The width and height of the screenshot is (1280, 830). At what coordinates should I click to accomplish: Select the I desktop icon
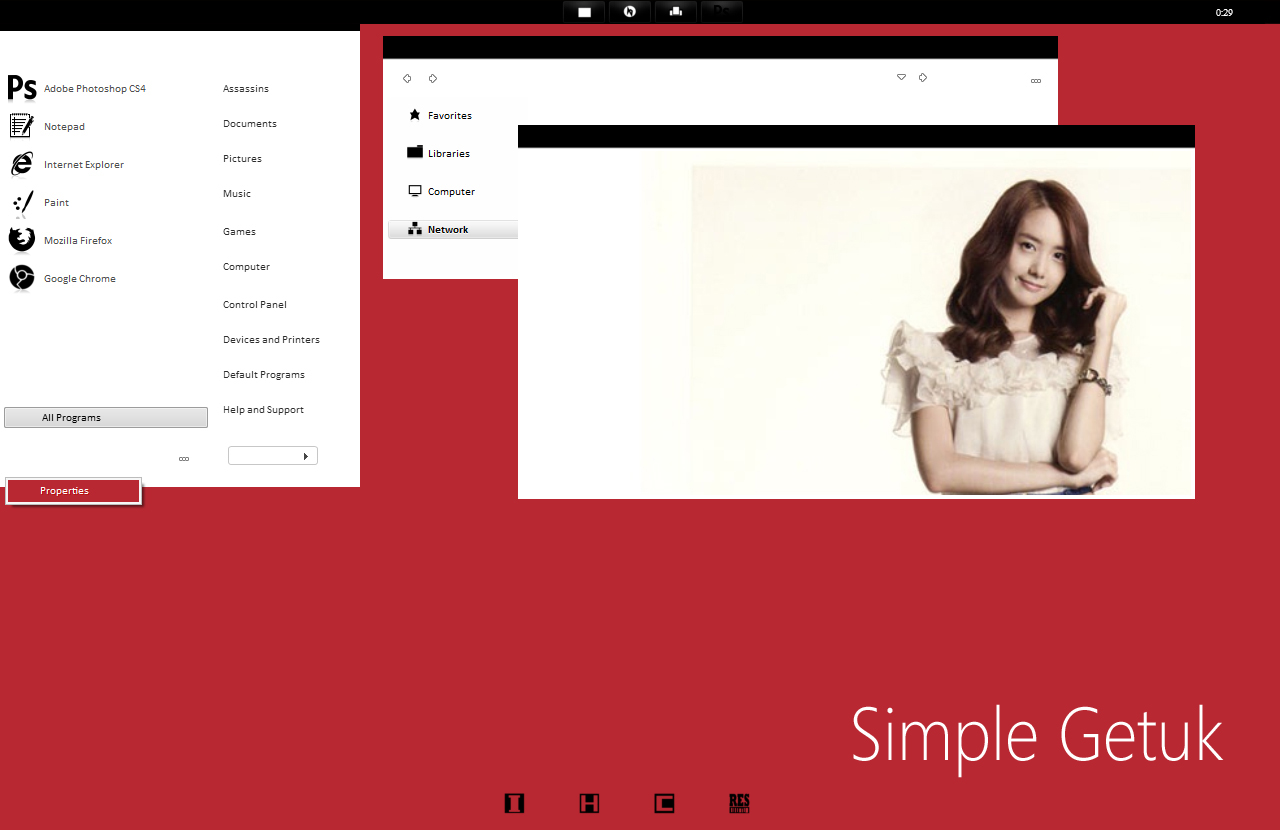pos(514,803)
